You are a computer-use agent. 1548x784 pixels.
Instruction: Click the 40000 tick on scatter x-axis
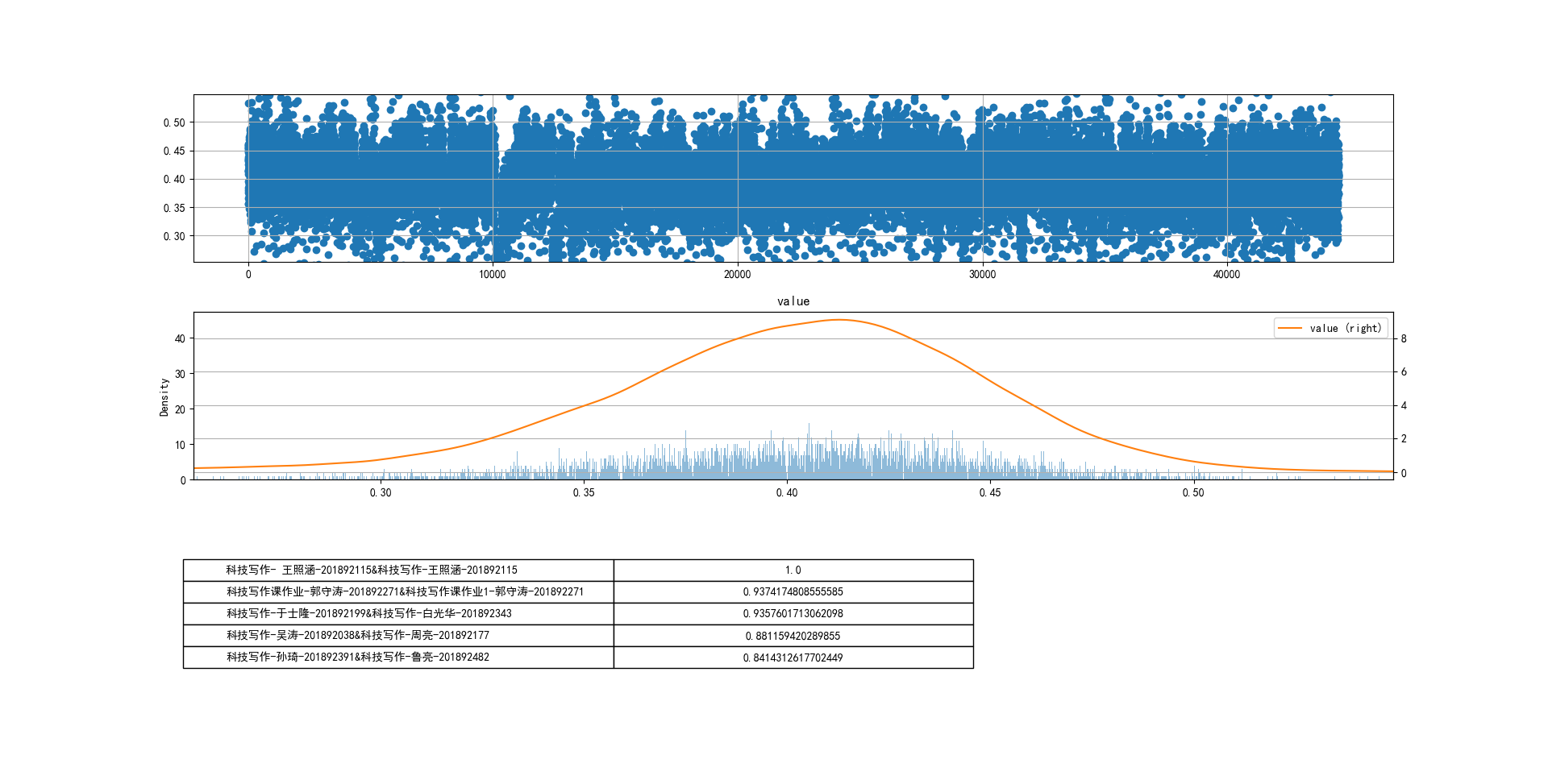pos(1226,275)
